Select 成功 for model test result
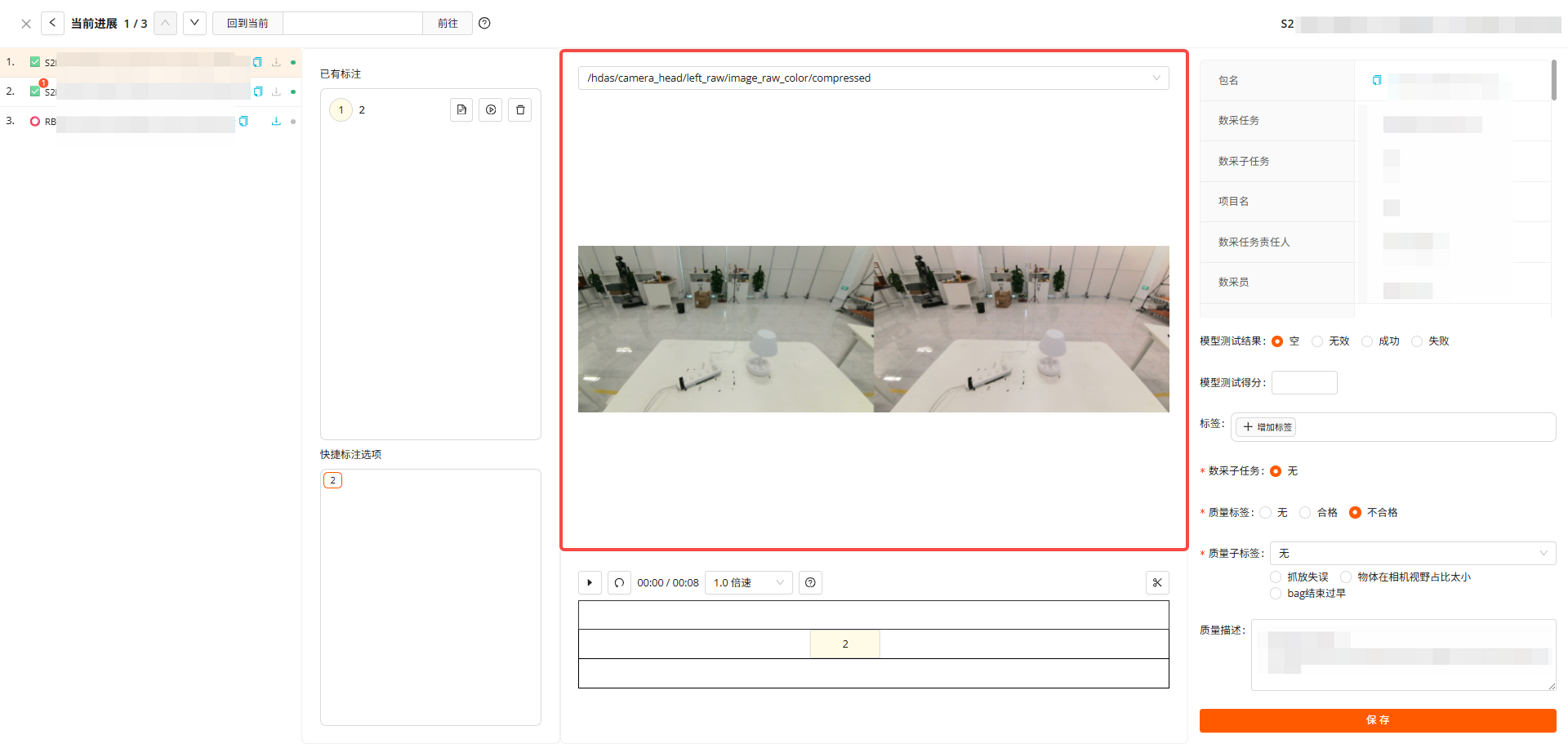The image size is (1568, 744). pyautogui.click(x=1367, y=341)
